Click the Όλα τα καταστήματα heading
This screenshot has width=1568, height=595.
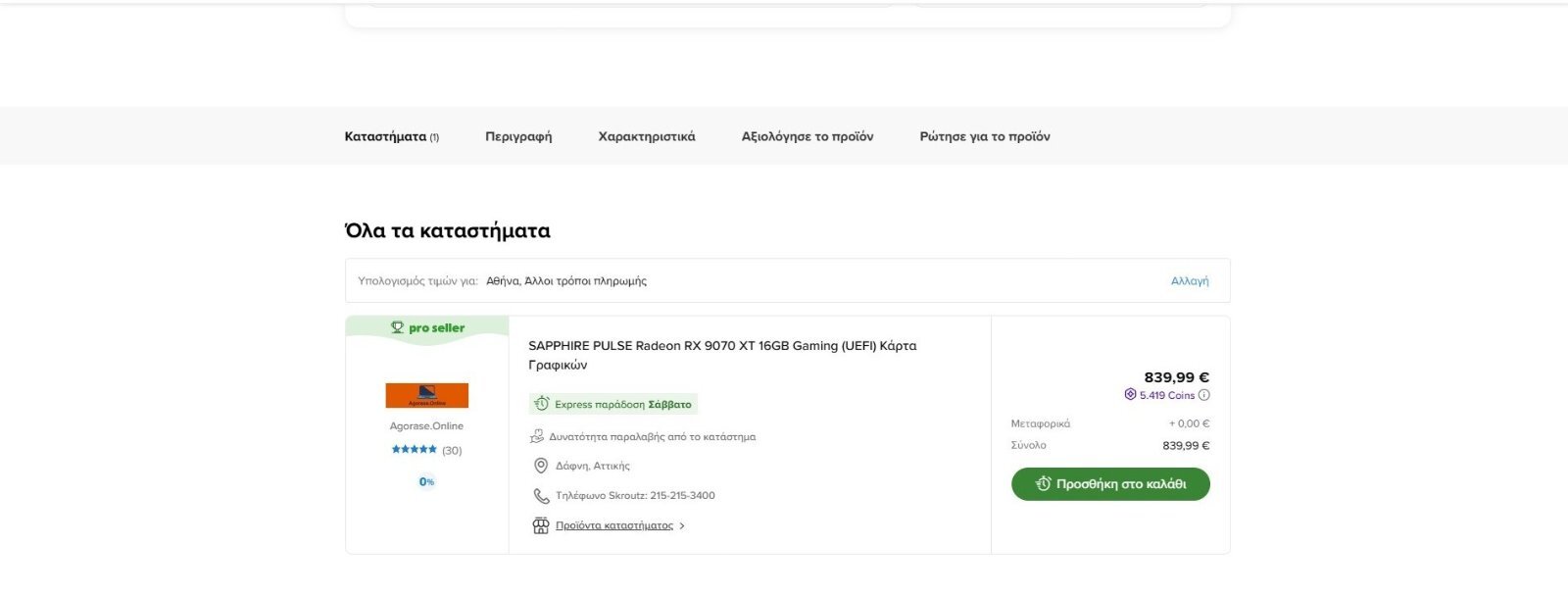448,231
